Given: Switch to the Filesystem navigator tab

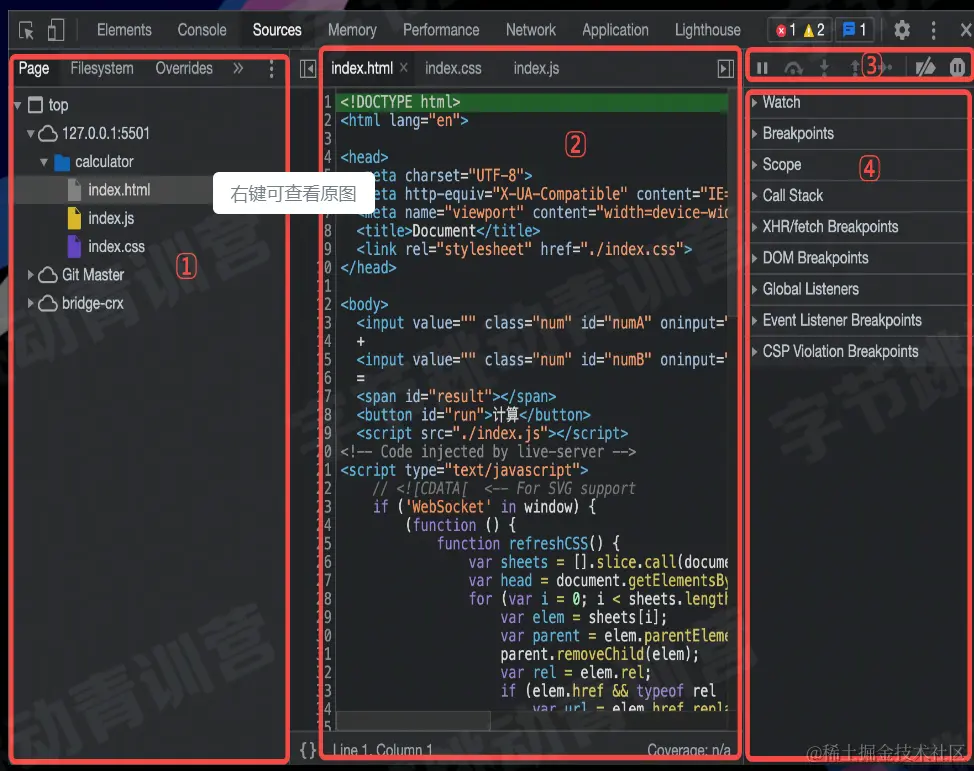Looking at the screenshot, I should [102, 68].
